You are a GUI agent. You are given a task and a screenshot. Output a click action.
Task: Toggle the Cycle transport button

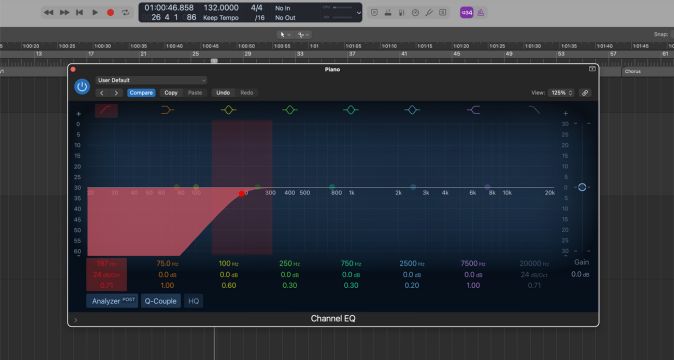coord(126,12)
